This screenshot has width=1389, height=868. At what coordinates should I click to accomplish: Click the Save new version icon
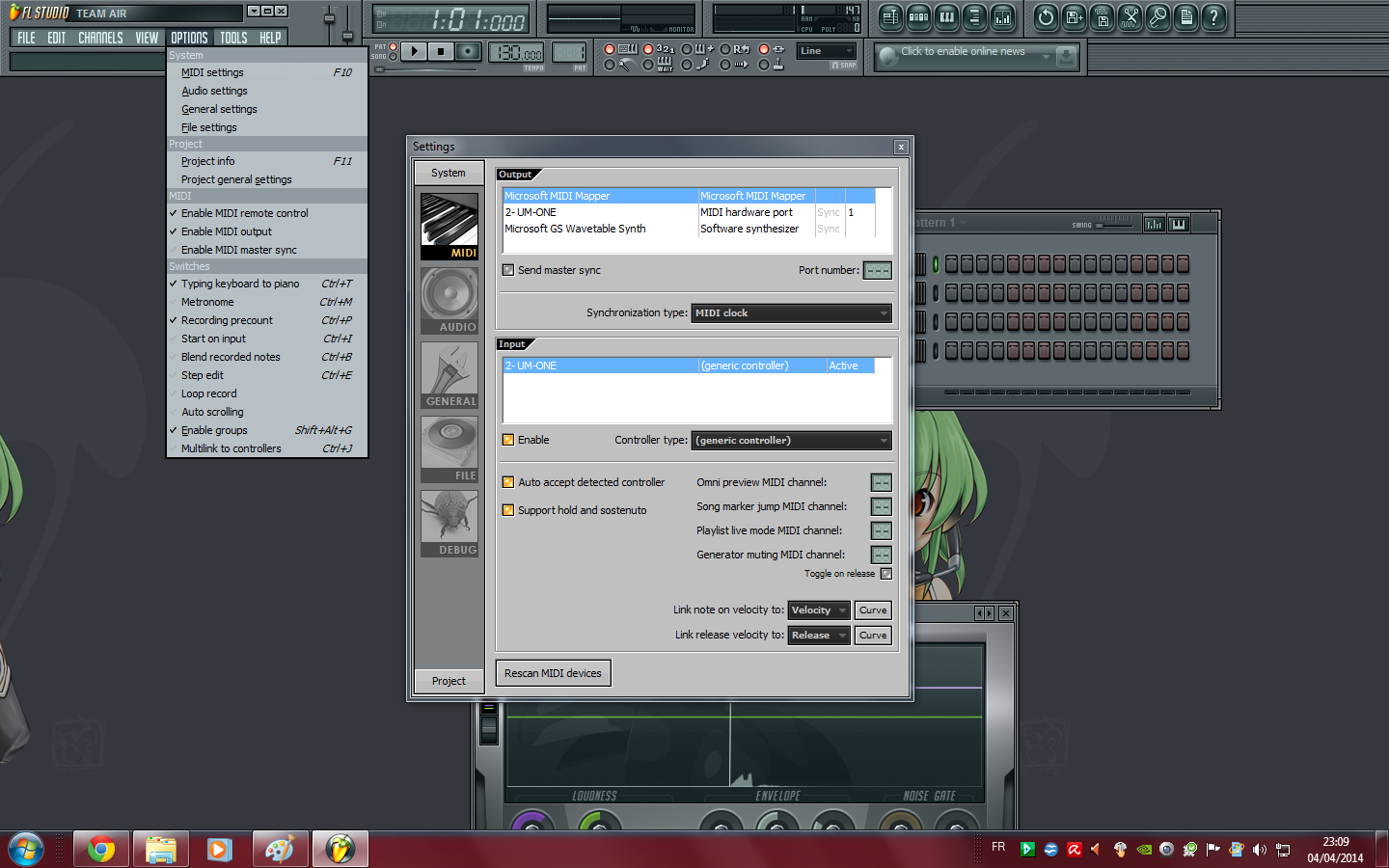1075,16
